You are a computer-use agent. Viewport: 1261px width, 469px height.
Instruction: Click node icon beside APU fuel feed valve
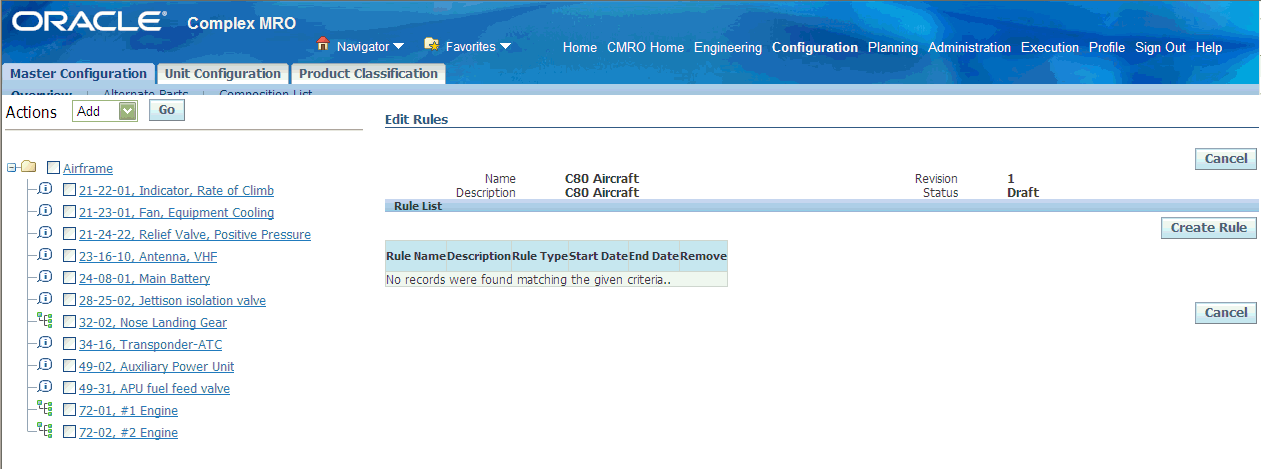(x=45, y=387)
